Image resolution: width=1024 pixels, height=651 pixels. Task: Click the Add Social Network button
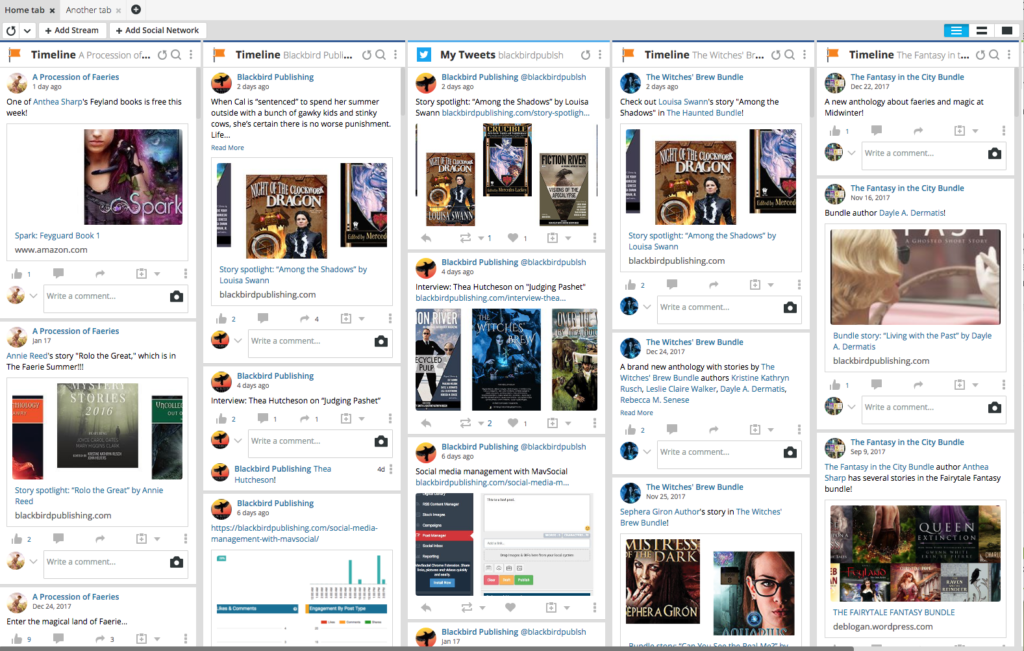[156, 31]
